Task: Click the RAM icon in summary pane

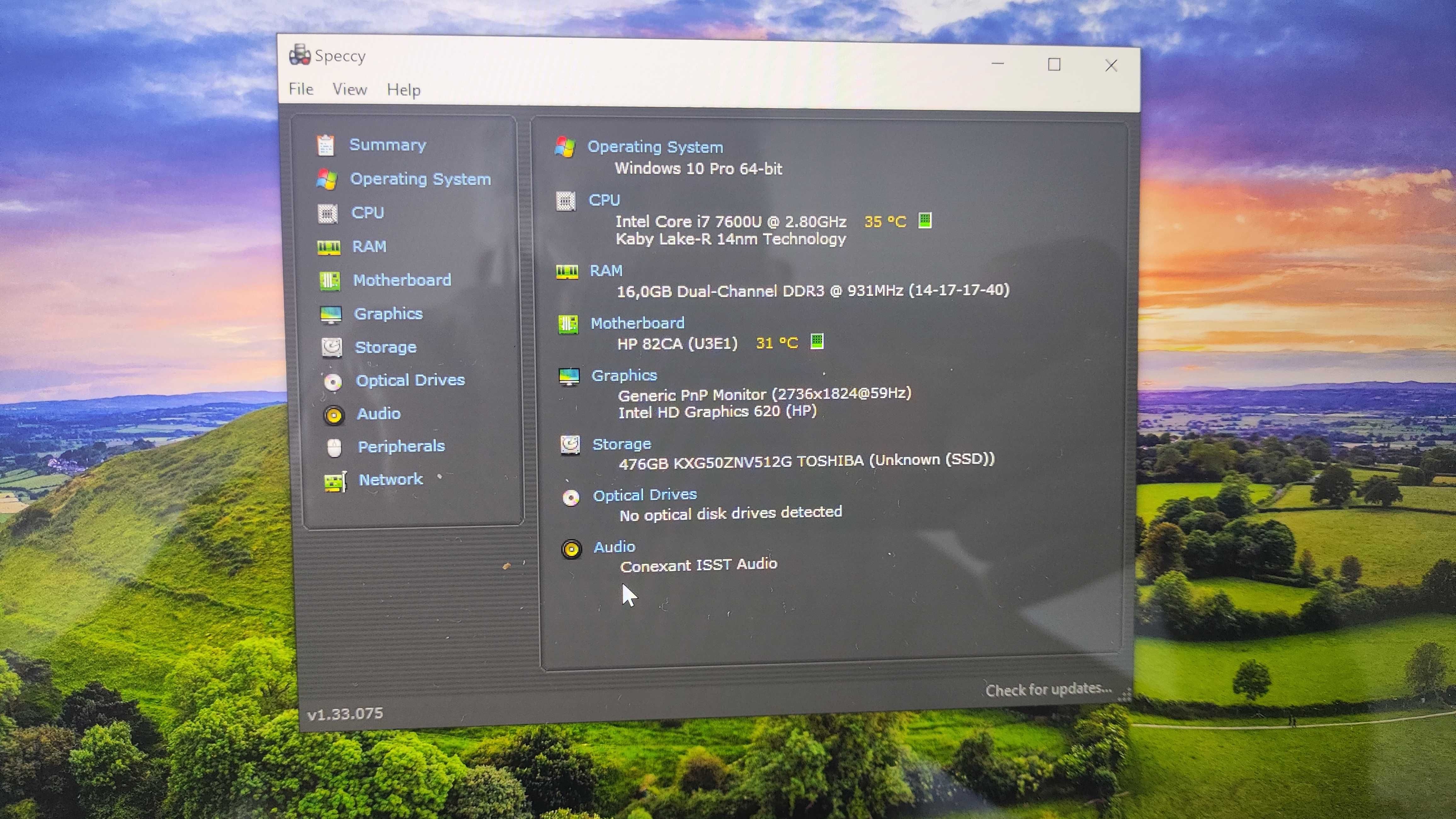Action: click(567, 272)
